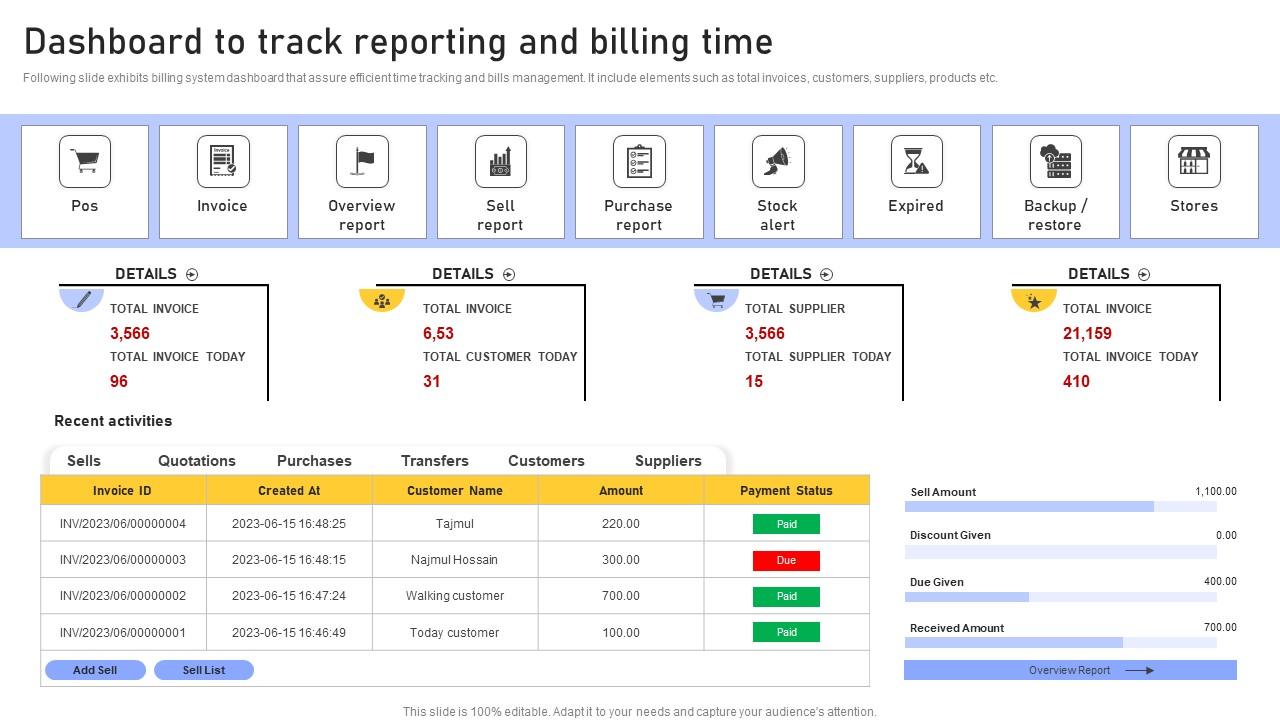Click the Sell Amount progress bar
1280x720 pixels.
pyautogui.click(x=1060, y=507)
